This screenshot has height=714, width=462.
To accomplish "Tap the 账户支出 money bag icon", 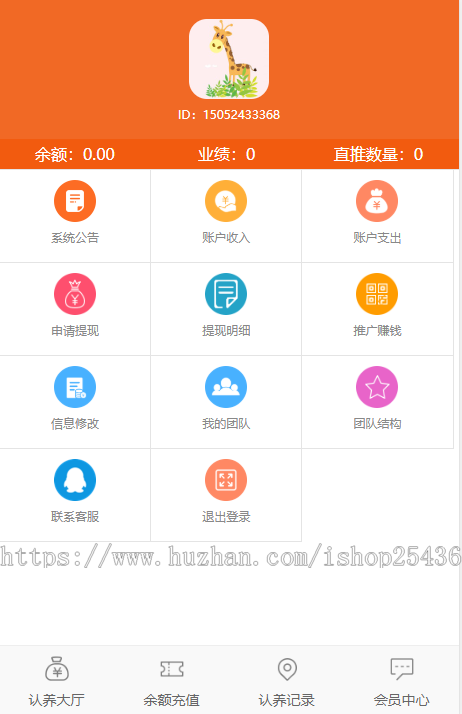I will (x=377, y=201).
